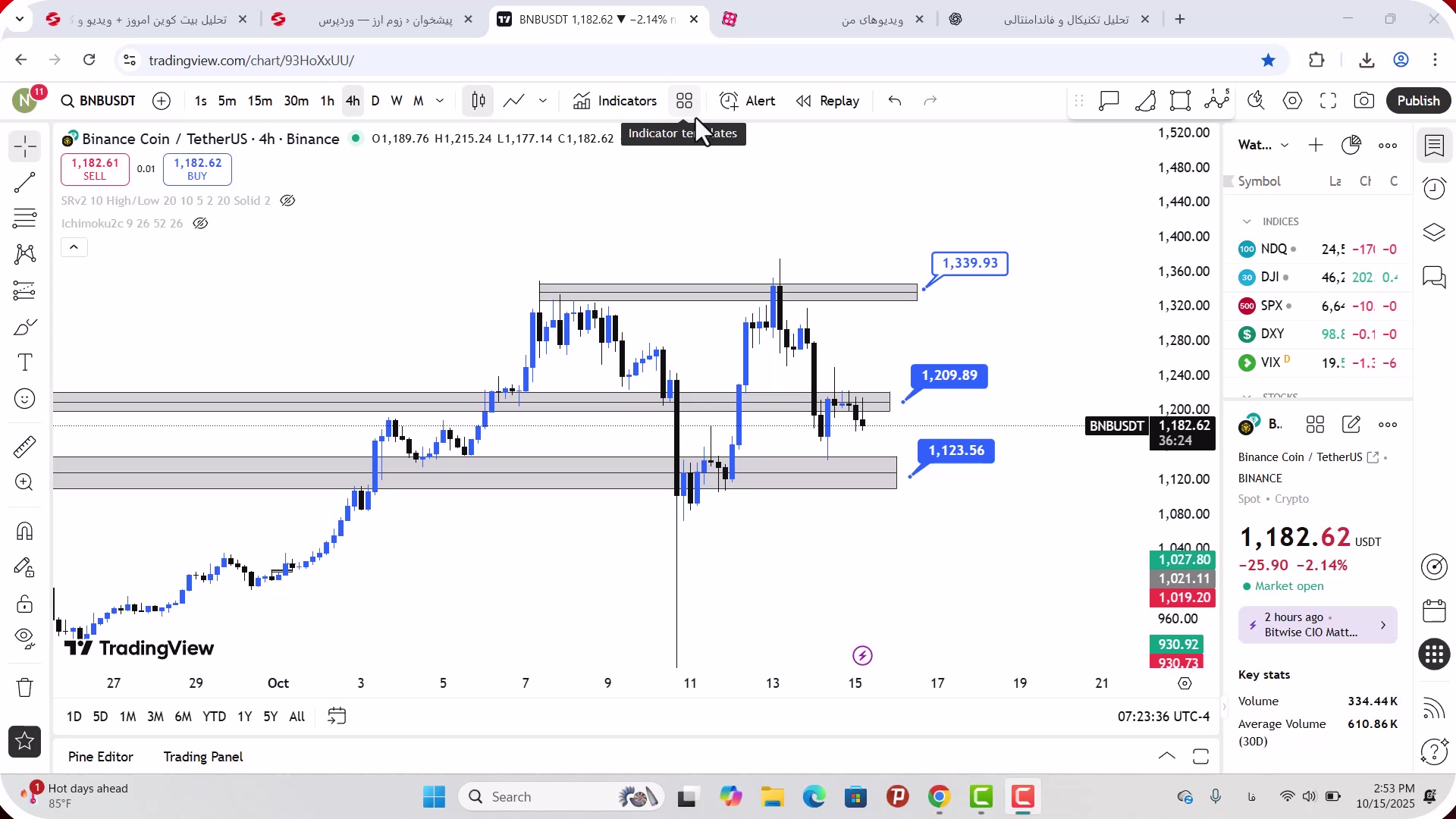Select the W weekly timeframe
The width and height of the screenshot is (1456, 819).
pyautogui.click(x=397, y=101)
